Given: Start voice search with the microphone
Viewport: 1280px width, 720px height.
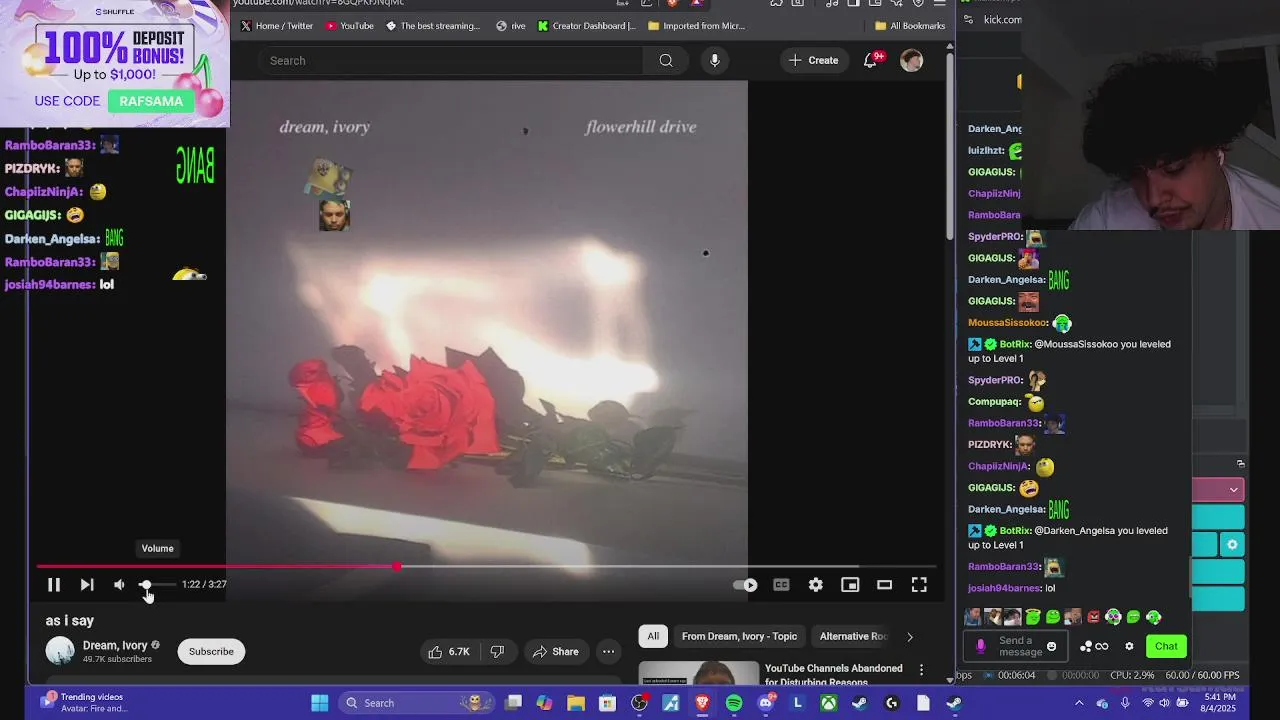Looking at the screenshot, I should [714, 61].
